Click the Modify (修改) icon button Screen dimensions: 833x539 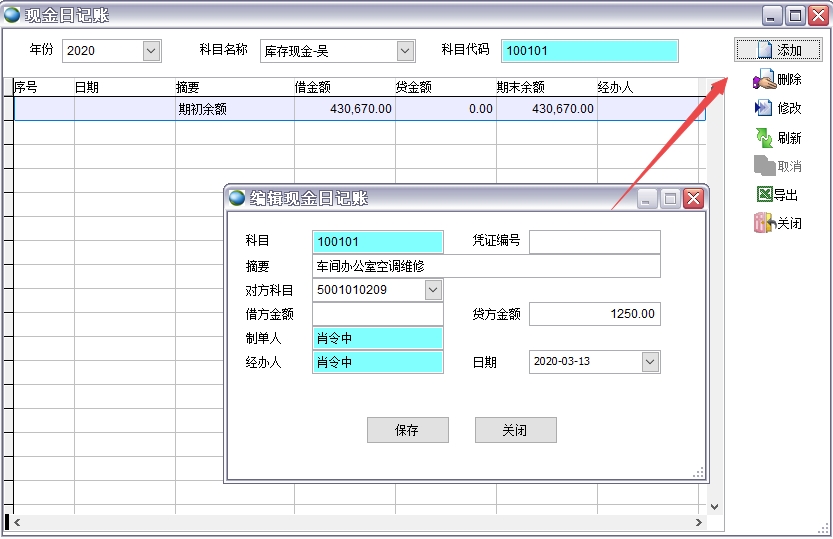pyautogui.click(x=777, y=108)
